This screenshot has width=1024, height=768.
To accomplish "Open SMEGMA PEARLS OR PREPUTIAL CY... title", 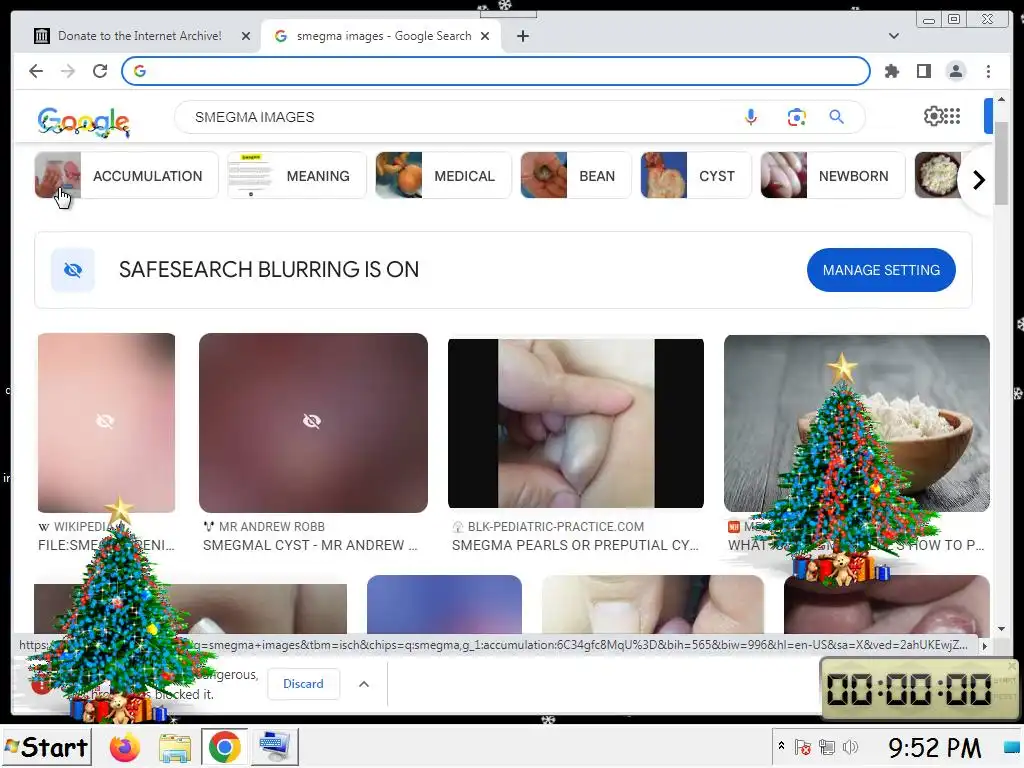I will click(x=575, y=545).
